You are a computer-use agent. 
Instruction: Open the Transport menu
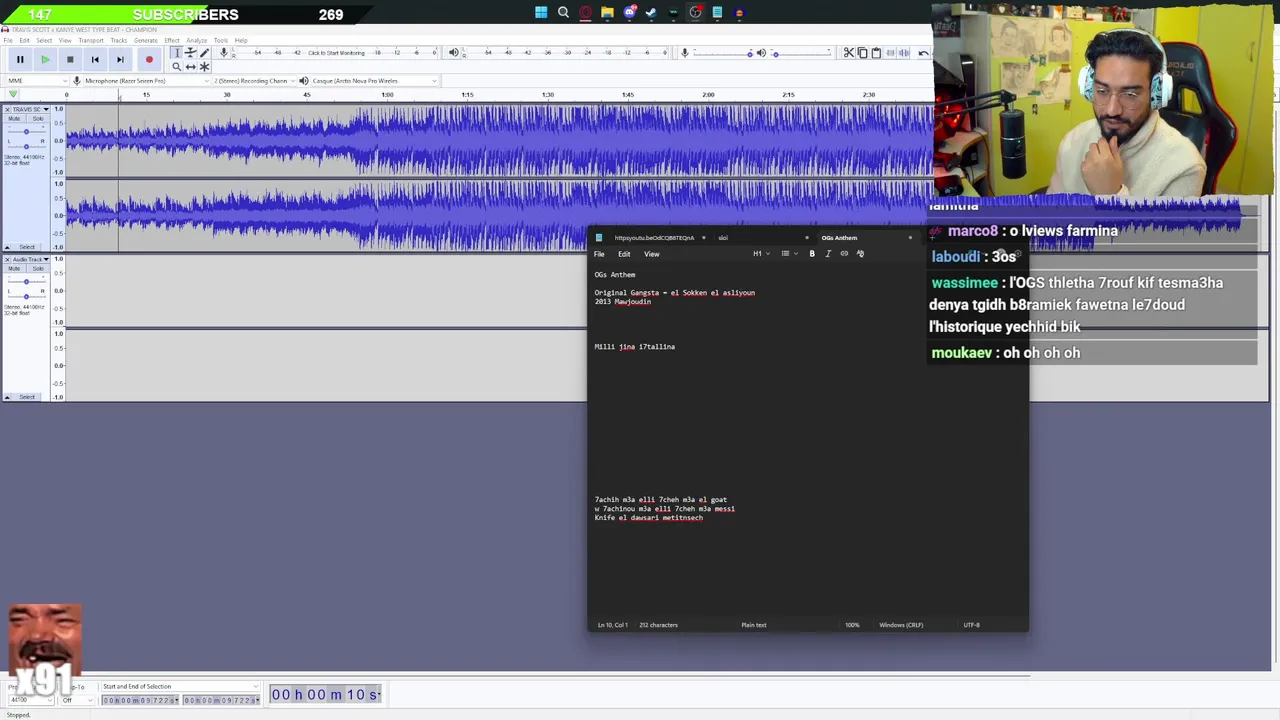(x=91, y=40)
